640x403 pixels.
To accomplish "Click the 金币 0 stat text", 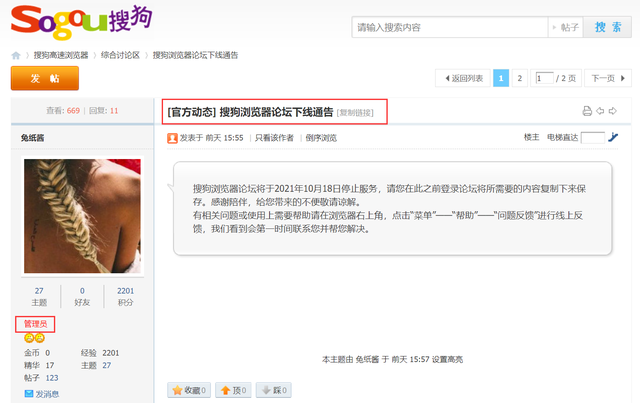I will [x=37, y=353].
